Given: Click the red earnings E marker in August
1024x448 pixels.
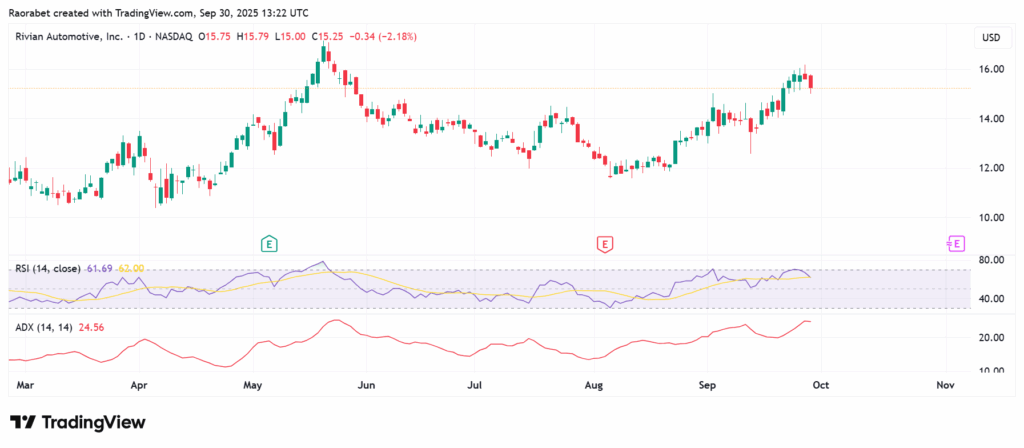Looking at the screenshot, I should [x=605, y=244].
